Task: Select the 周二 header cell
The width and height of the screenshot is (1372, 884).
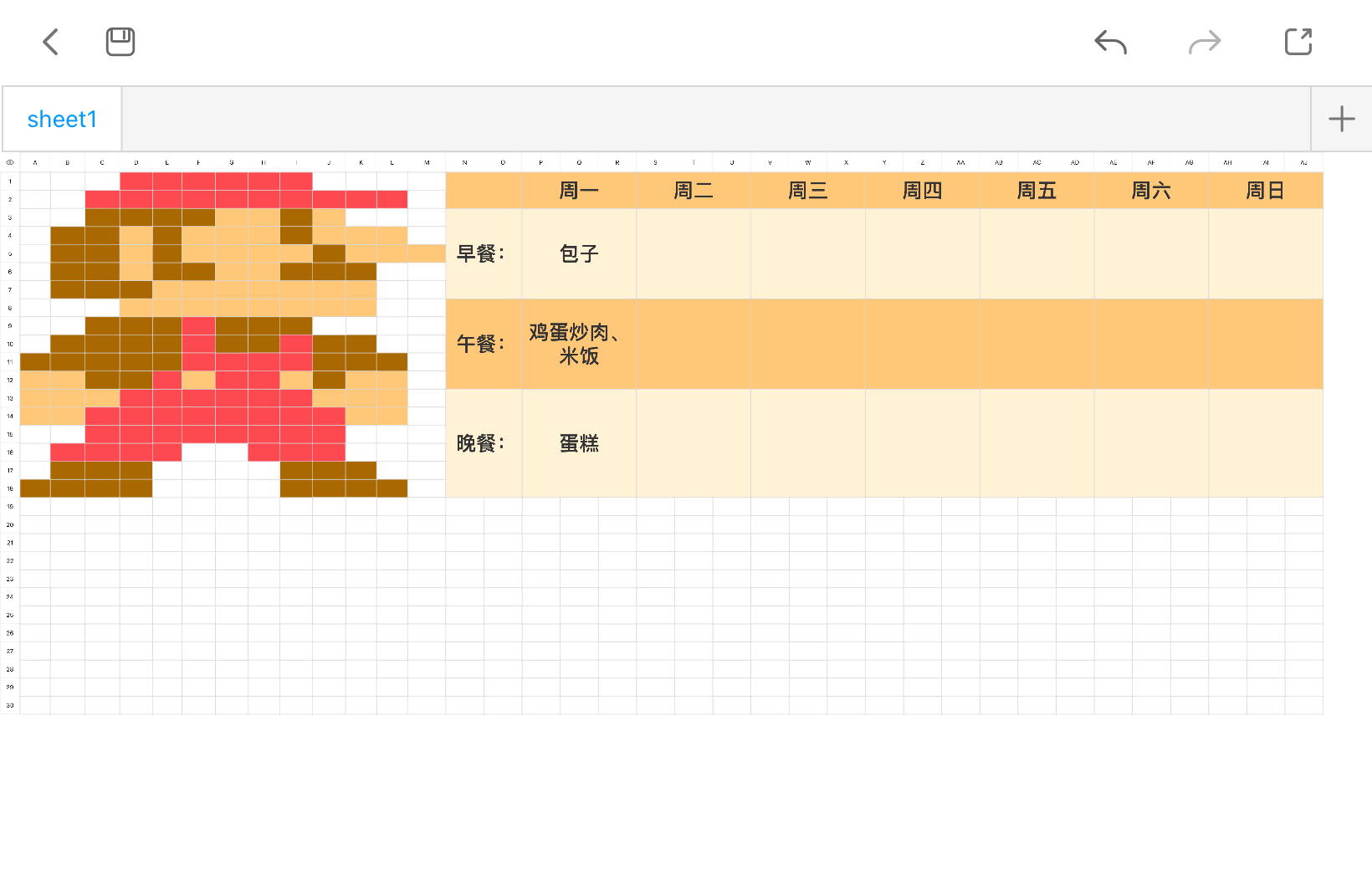Action: click(694, 191)
